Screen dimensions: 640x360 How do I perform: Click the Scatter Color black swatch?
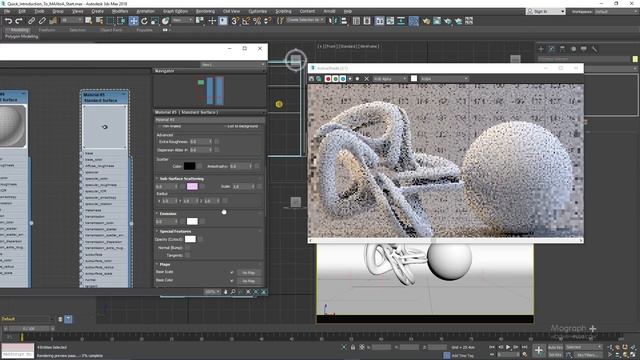pos(189,166)
